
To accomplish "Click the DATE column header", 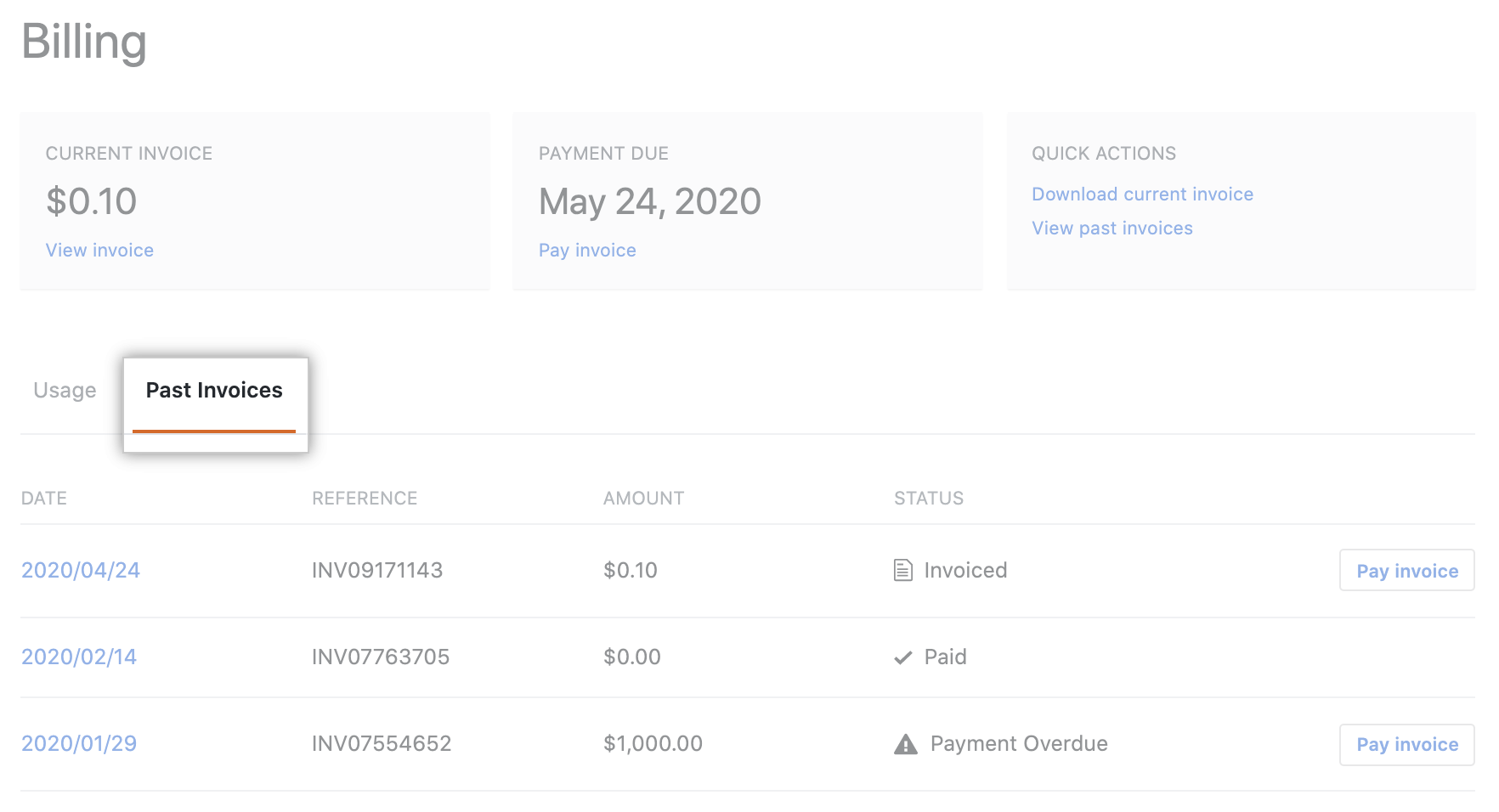I will tap(44, 499).
